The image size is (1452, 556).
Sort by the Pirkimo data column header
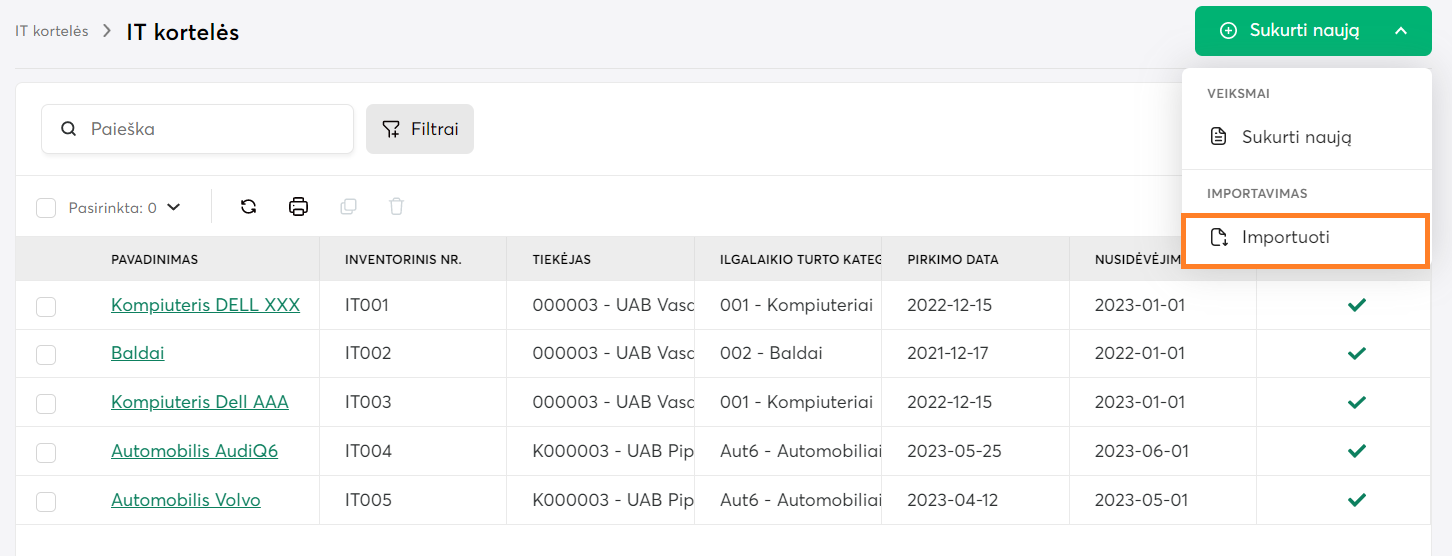[953, 260]
